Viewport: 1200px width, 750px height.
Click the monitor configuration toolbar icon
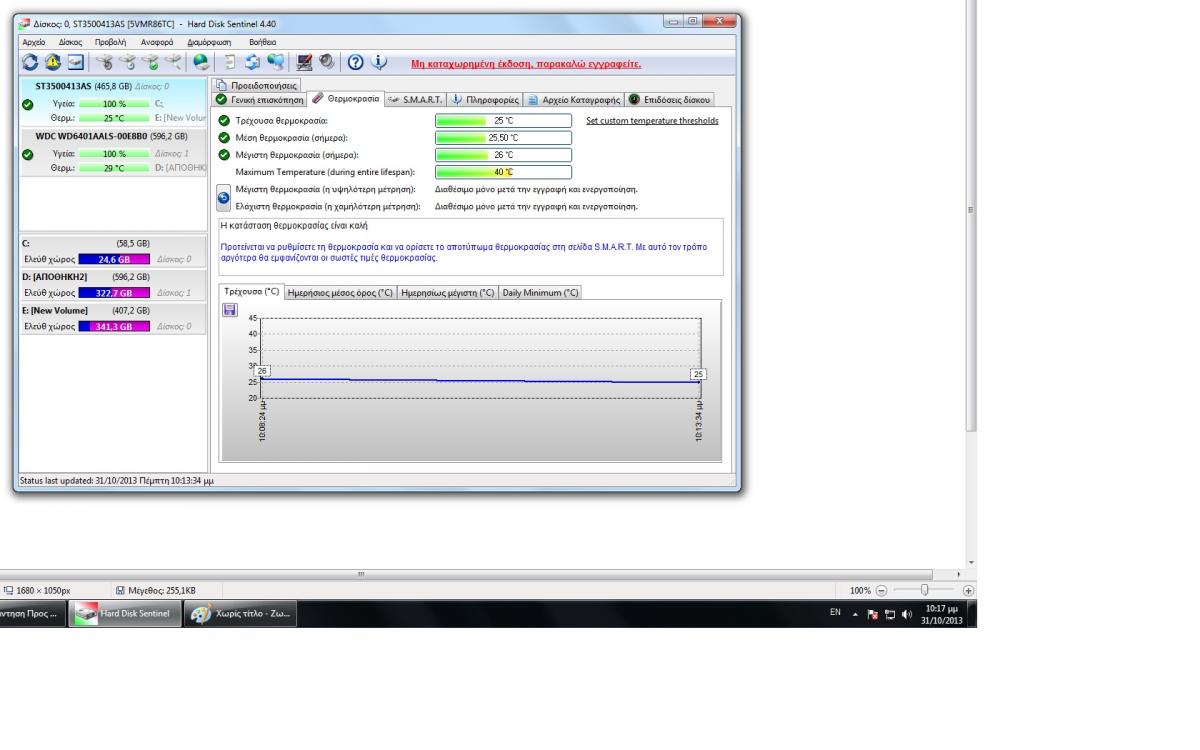click(x=305, y=62)
